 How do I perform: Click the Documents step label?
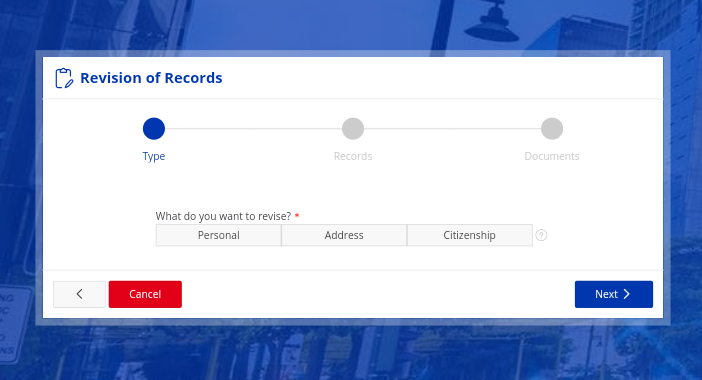(552, 156)
